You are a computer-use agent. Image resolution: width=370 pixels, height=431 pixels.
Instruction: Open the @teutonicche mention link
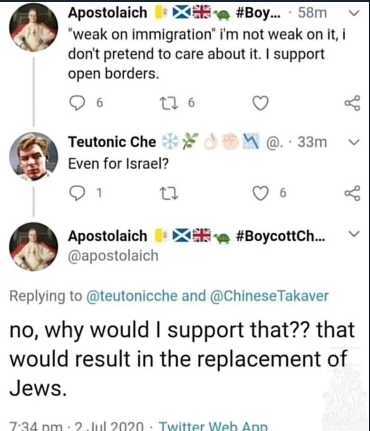(x=132, y=296)
